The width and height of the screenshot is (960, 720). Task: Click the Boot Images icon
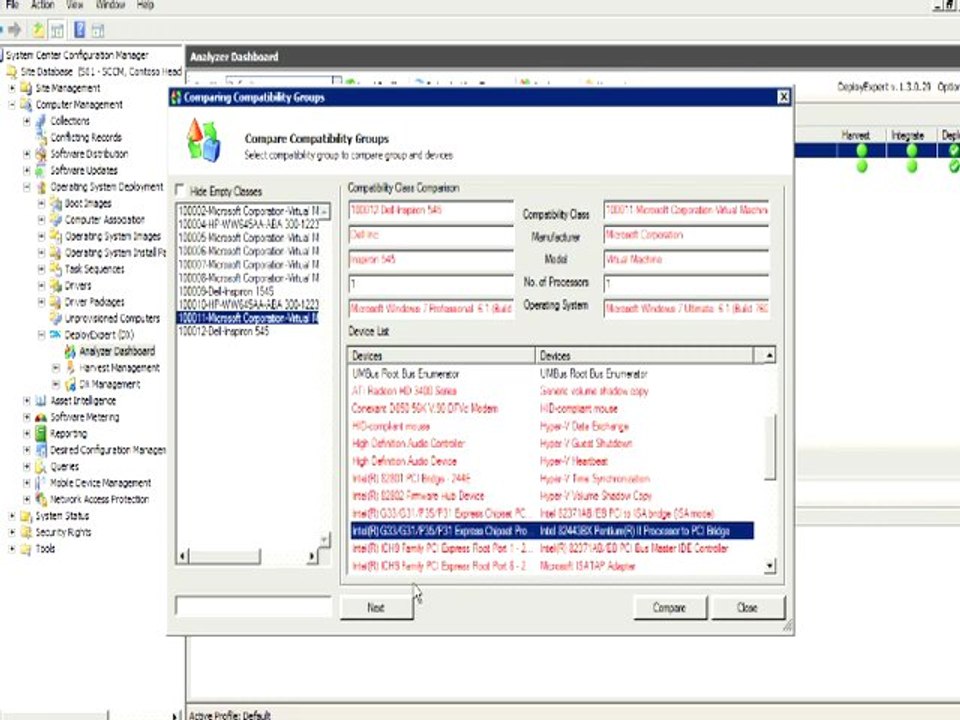[x=56, y=203]
